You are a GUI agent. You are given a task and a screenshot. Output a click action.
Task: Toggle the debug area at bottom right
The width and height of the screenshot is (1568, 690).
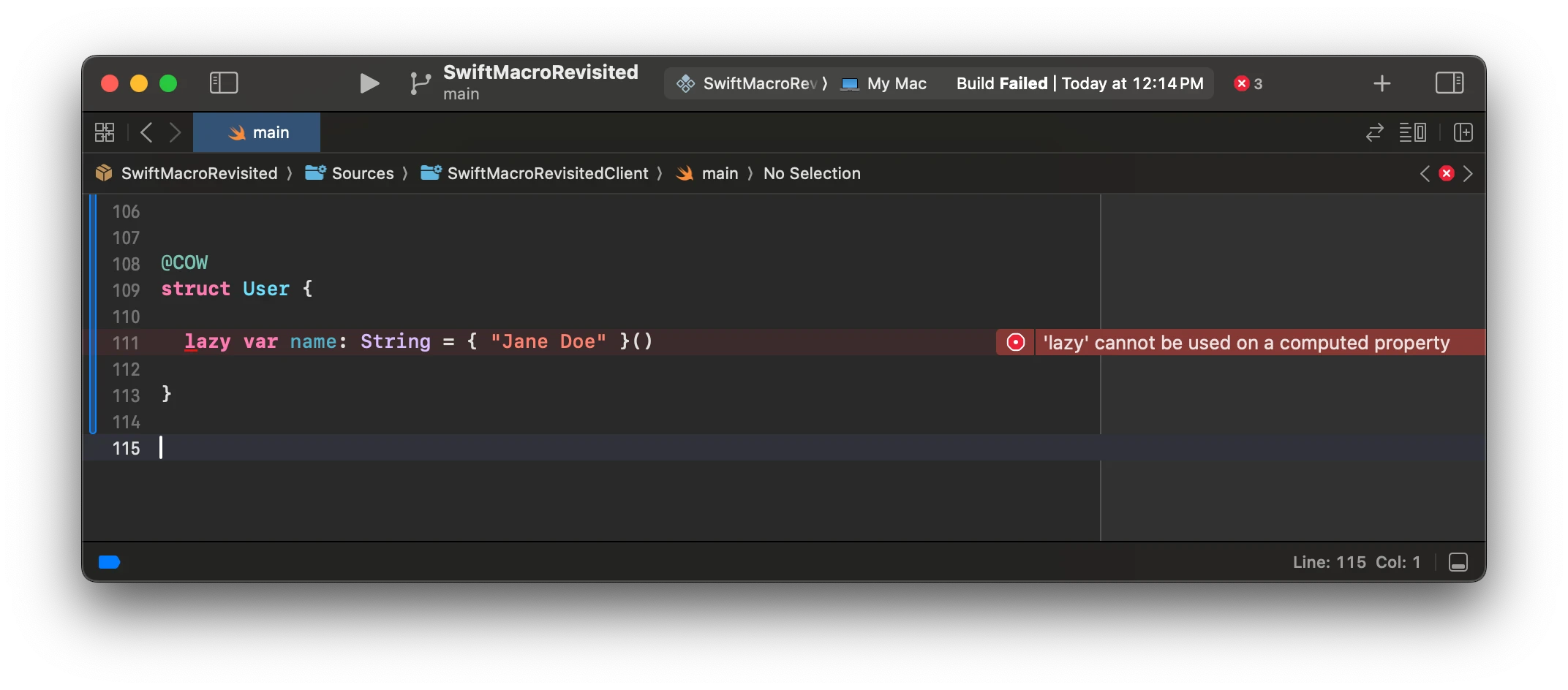tap(1458, 562)
